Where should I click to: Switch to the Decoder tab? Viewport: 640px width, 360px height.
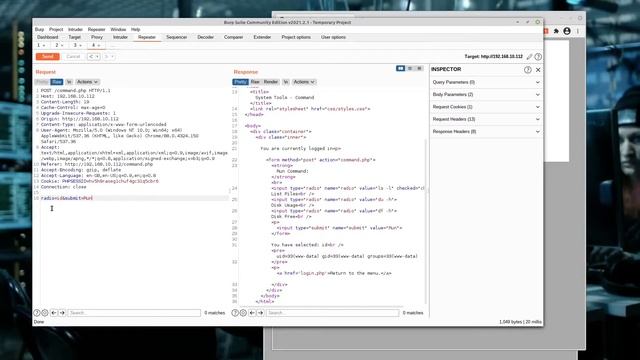205,37
